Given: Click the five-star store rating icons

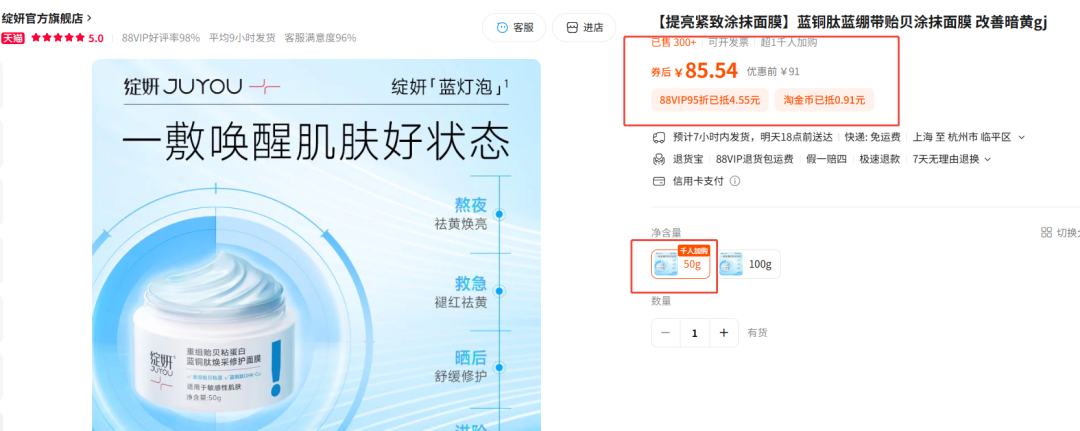Looking at the screenshot, I should tap(59, 38).
